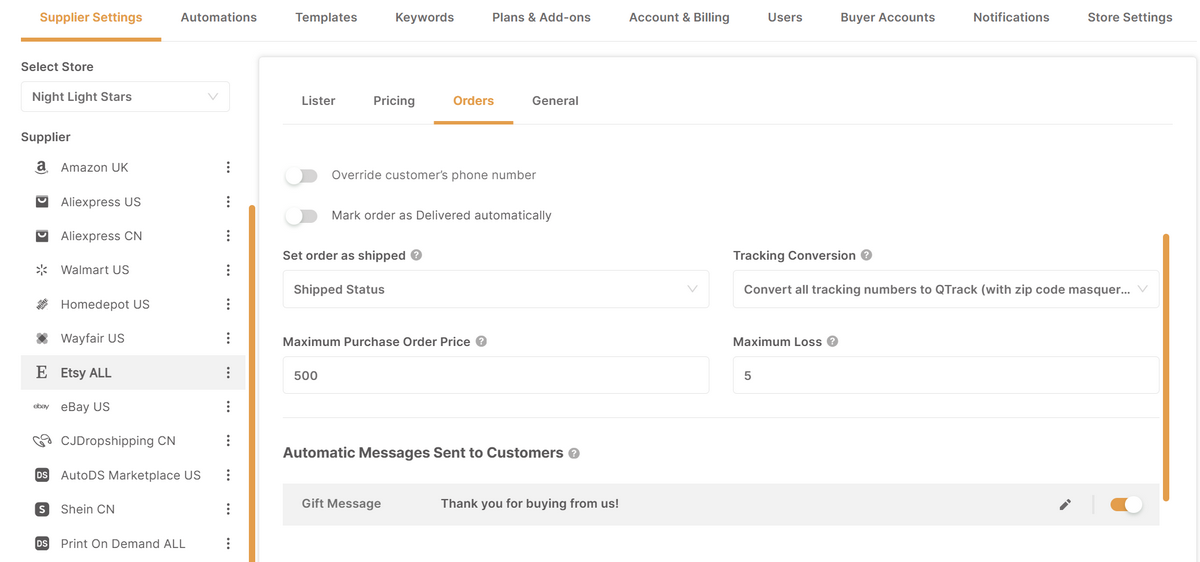Open the Buyer Accounts tab

[888, 17]
